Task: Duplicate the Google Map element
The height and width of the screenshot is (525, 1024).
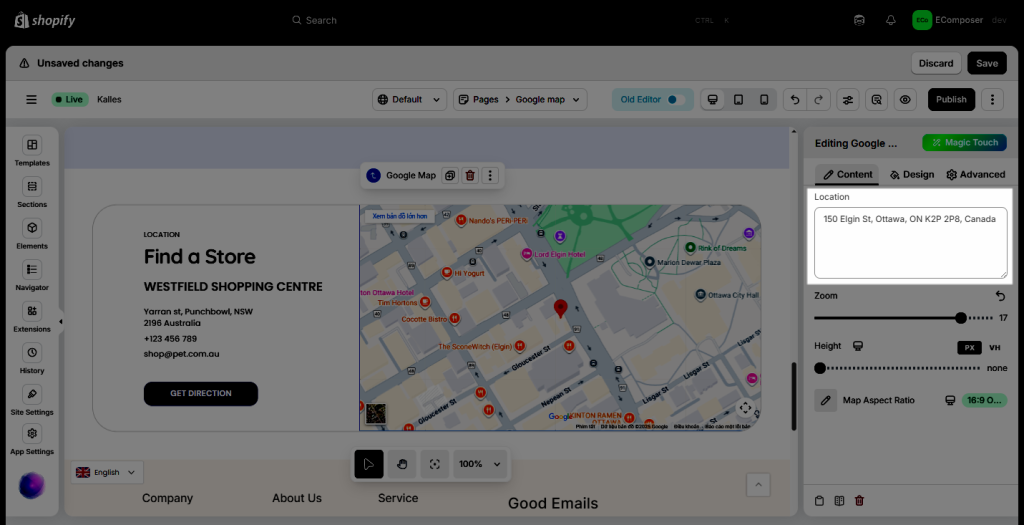Action: pyautogui.click(x=450, y=175)
